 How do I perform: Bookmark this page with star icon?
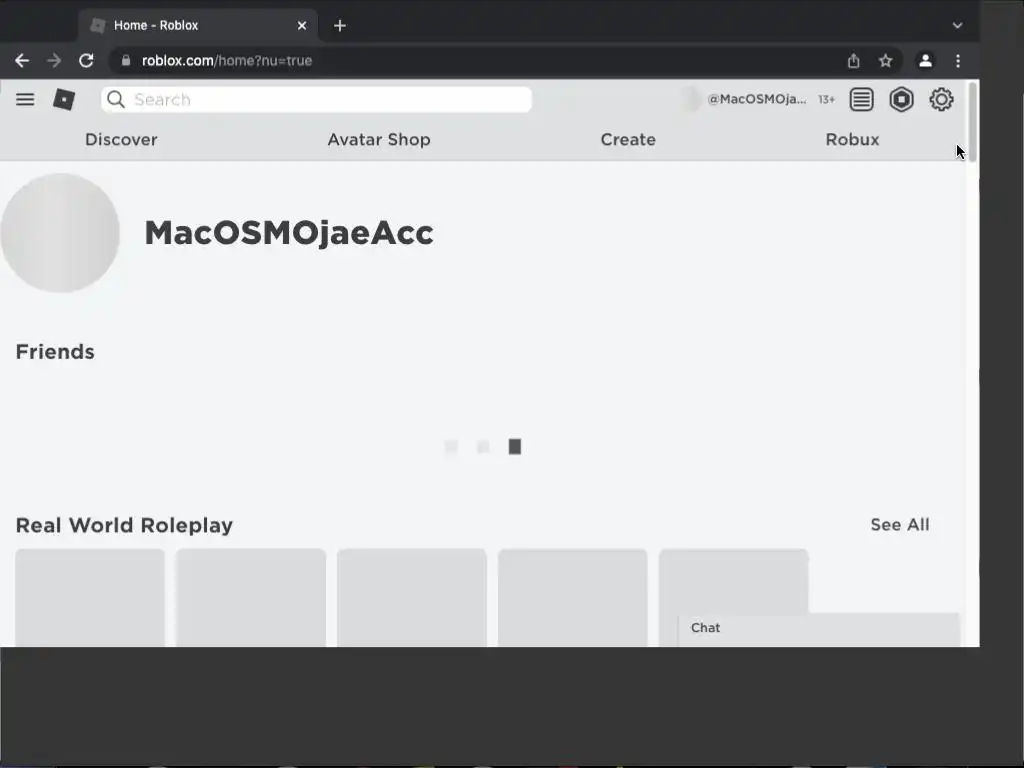click(886, 61)
